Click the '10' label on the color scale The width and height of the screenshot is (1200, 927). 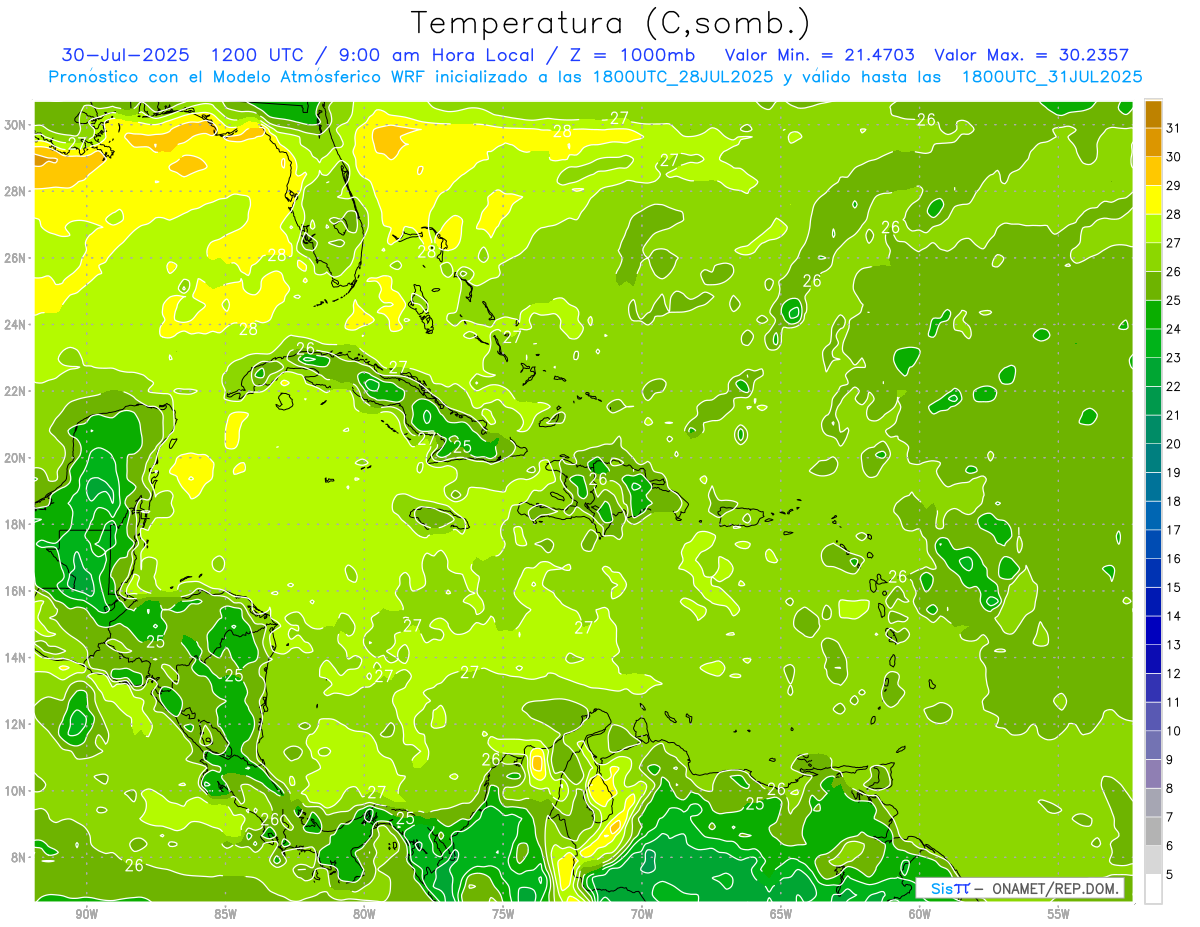[1174, 731]
